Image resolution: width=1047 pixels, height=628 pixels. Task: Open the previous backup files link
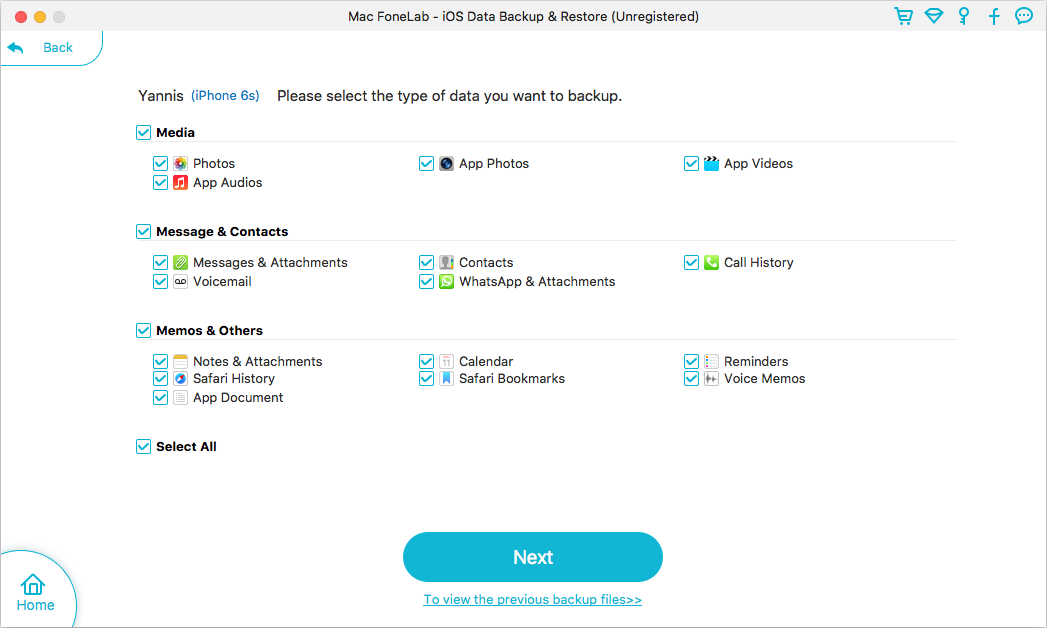pyautogui.click(x=532, y=600)
